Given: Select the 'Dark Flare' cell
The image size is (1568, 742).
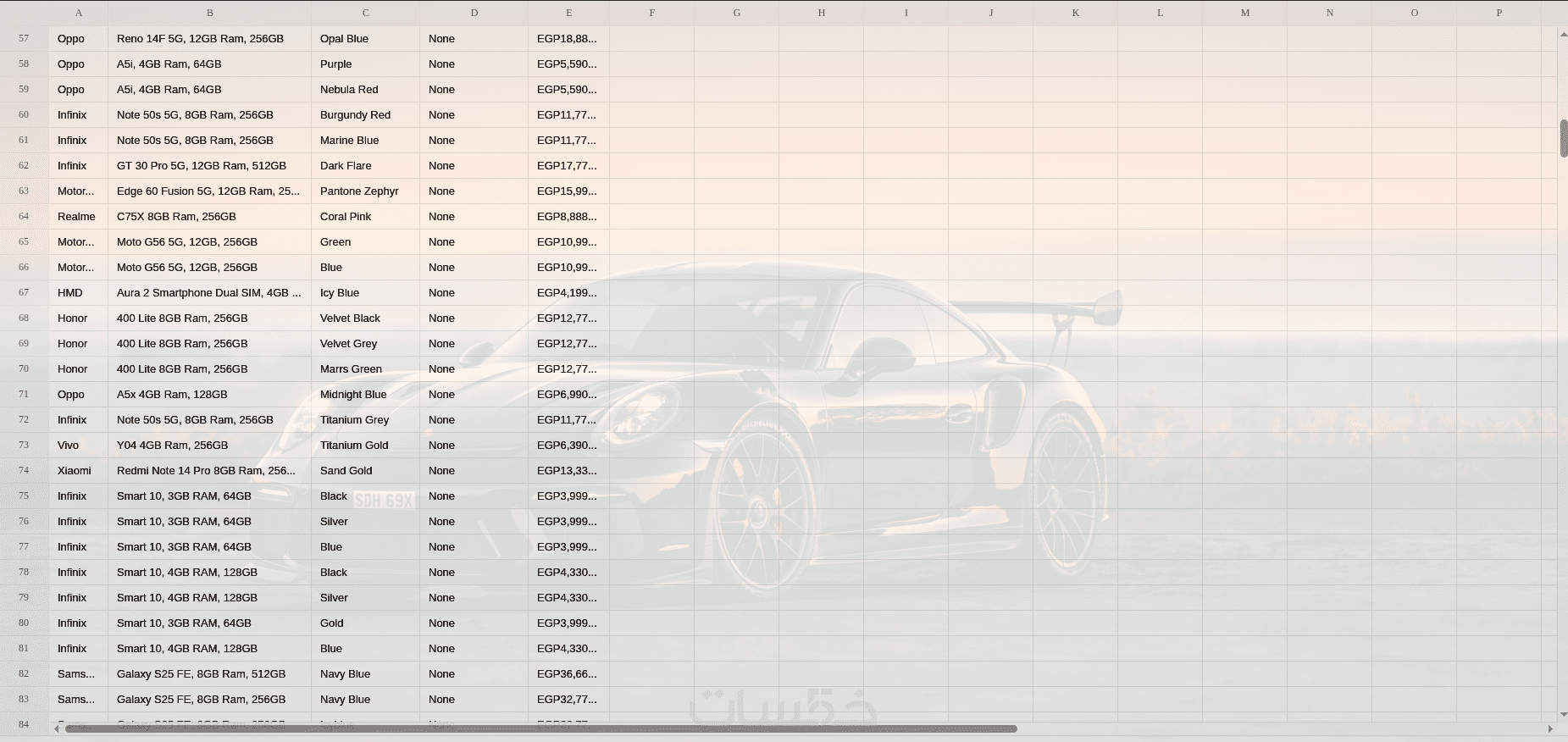Looking at the screenshot, I should point(366,165).
